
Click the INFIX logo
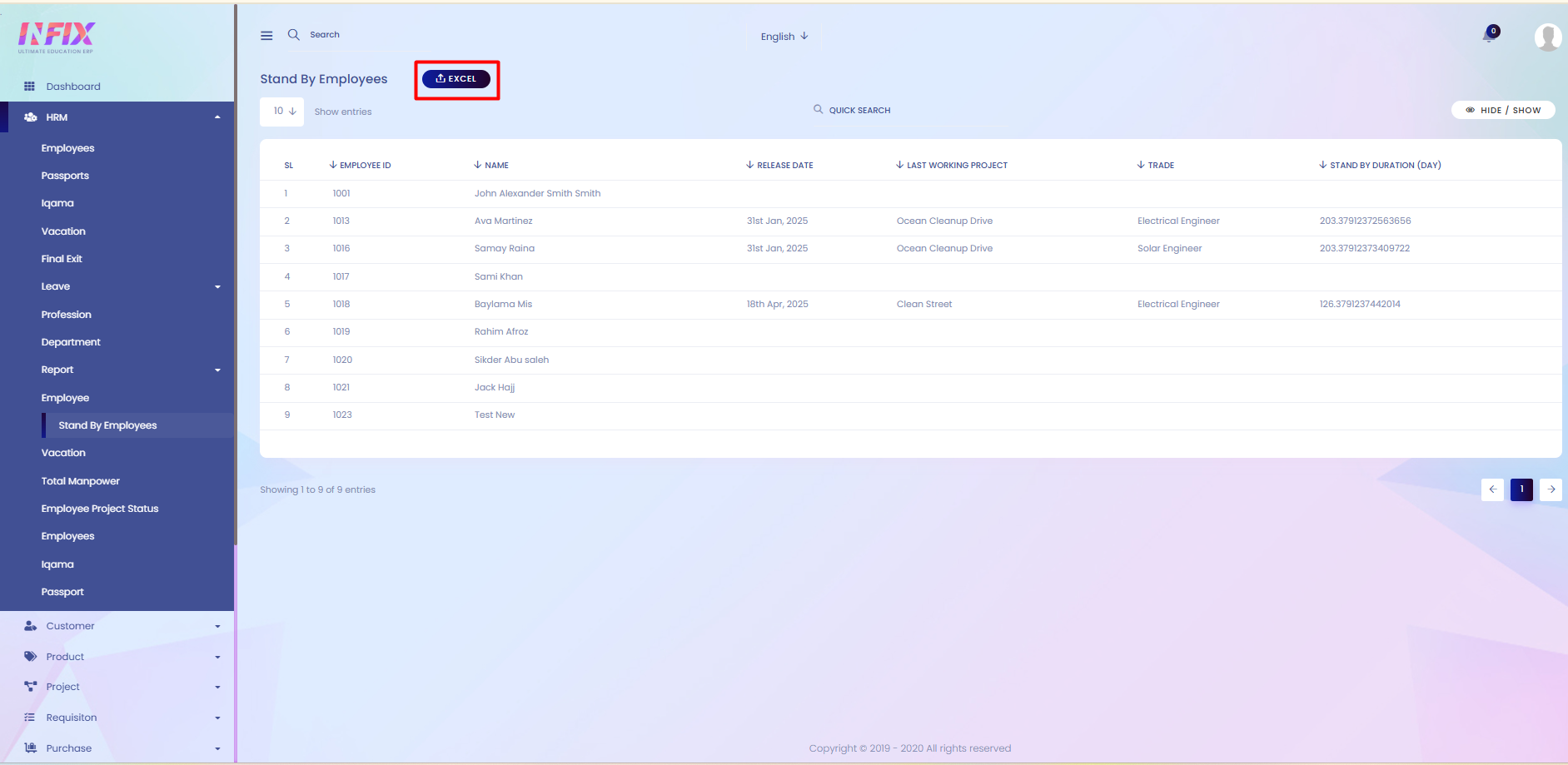pyautogui.click(x=57, y=37)
